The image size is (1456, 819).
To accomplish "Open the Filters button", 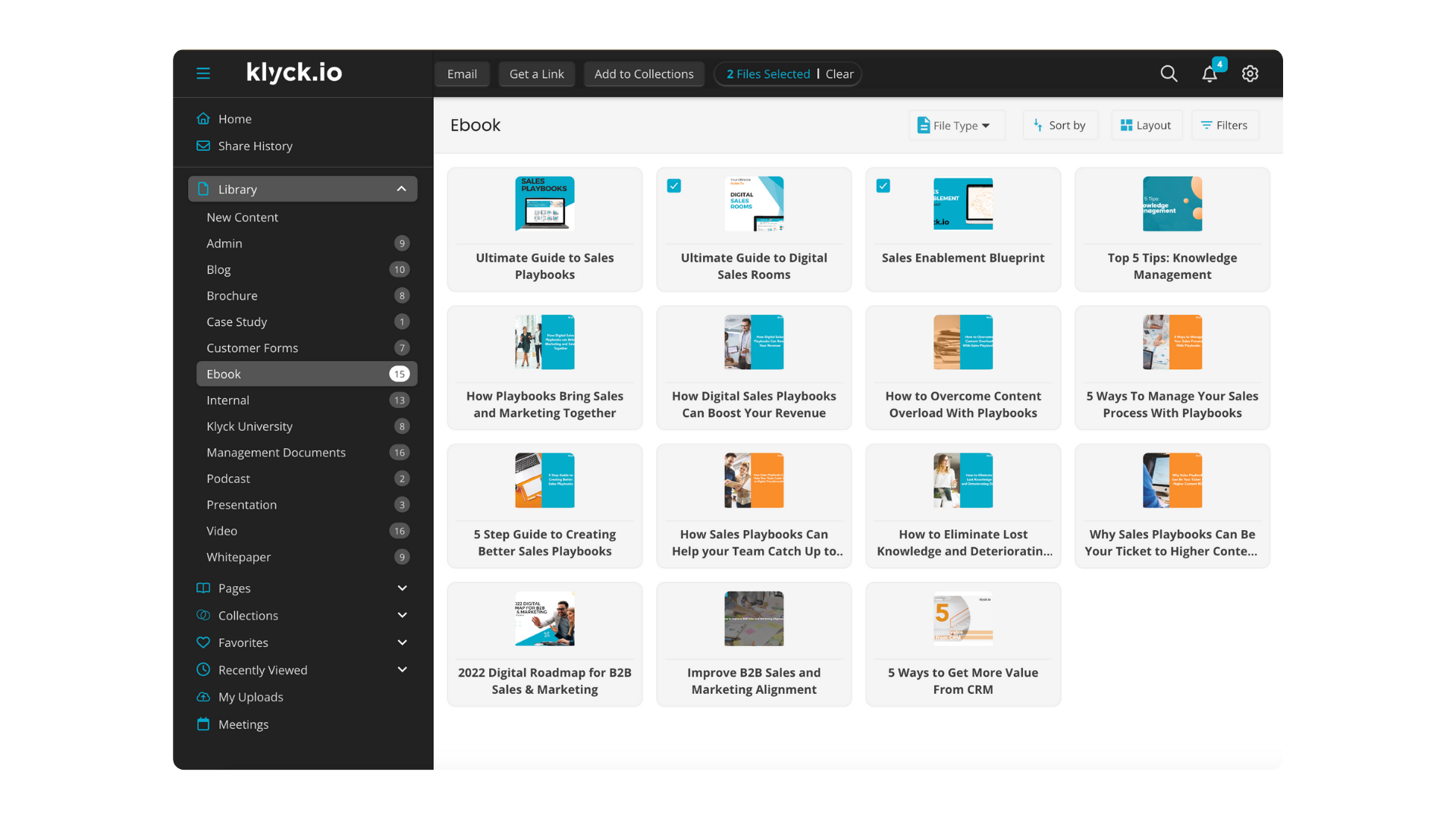I will [x=1224, y=126].
